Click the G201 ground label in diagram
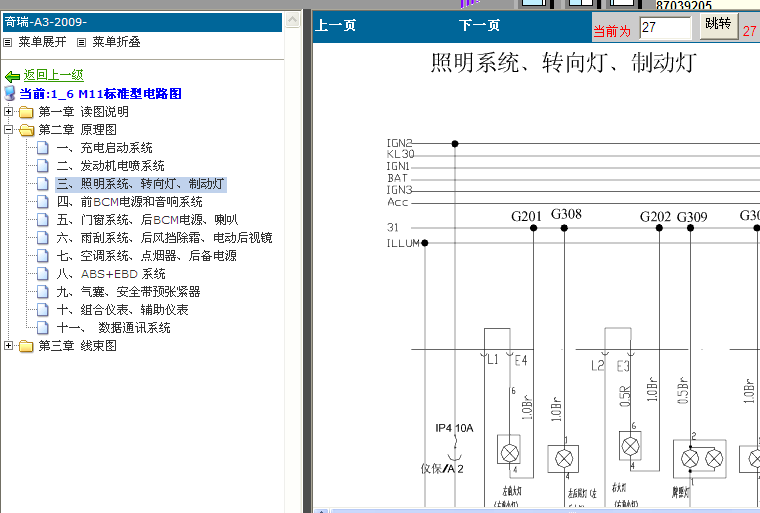The width and height of the screenshot is (760, 513). click(526, 216)
